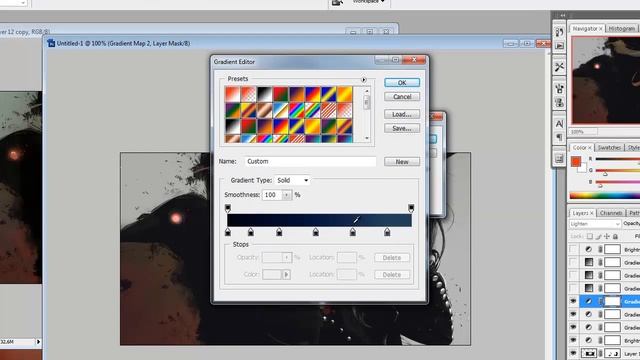The height and width of the screenshot is (360, 640).
Task: Click the Save... button
Action: 402,128
